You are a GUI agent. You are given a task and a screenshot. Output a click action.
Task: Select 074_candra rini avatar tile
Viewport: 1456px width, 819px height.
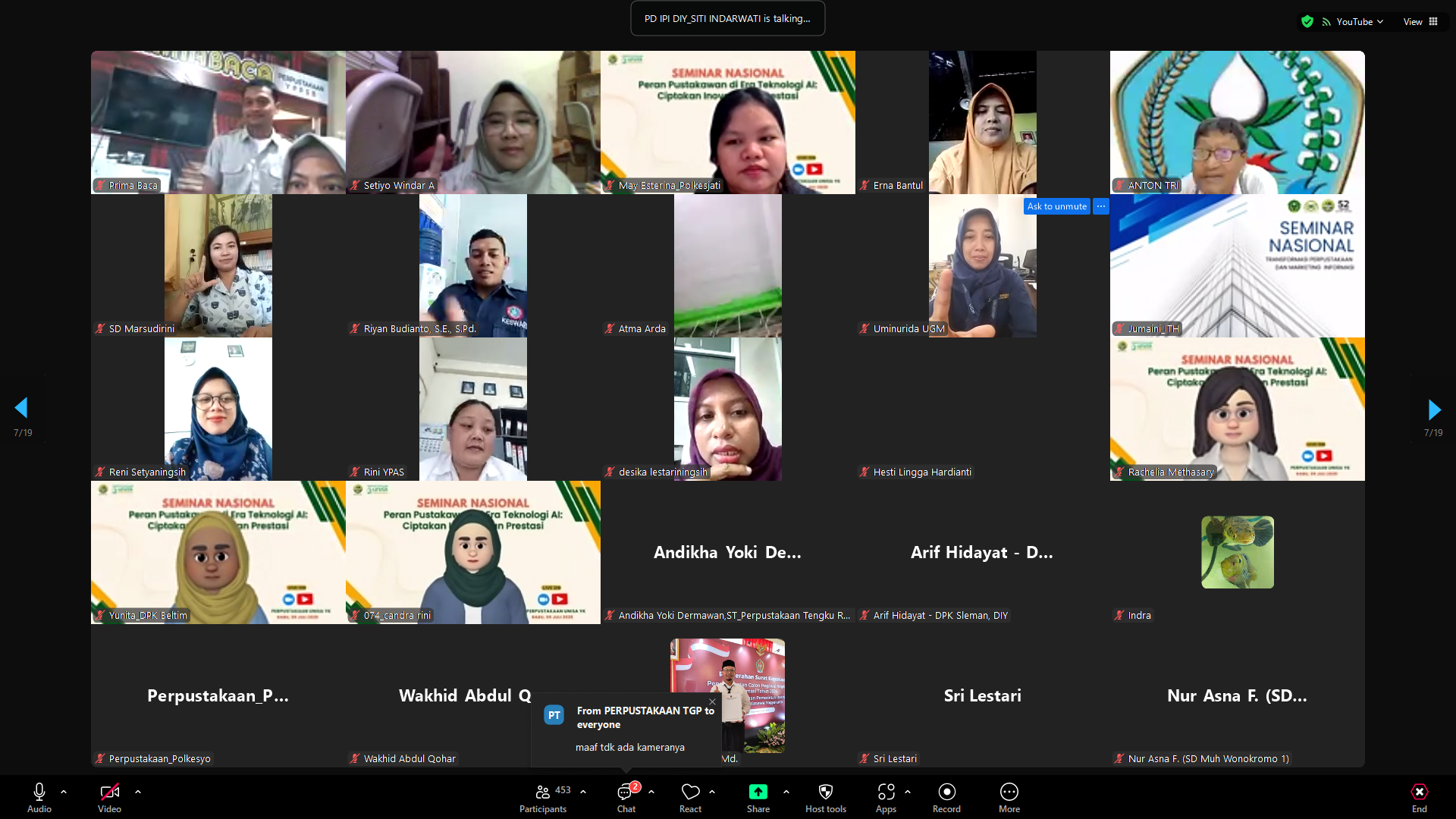point(473,552)
